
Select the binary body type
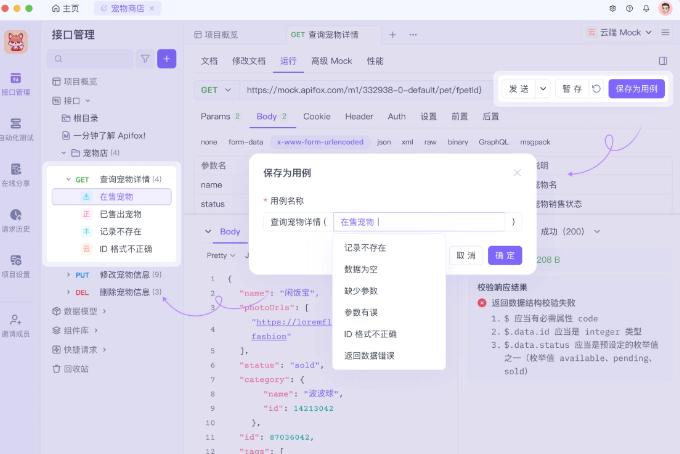(458, 142)
